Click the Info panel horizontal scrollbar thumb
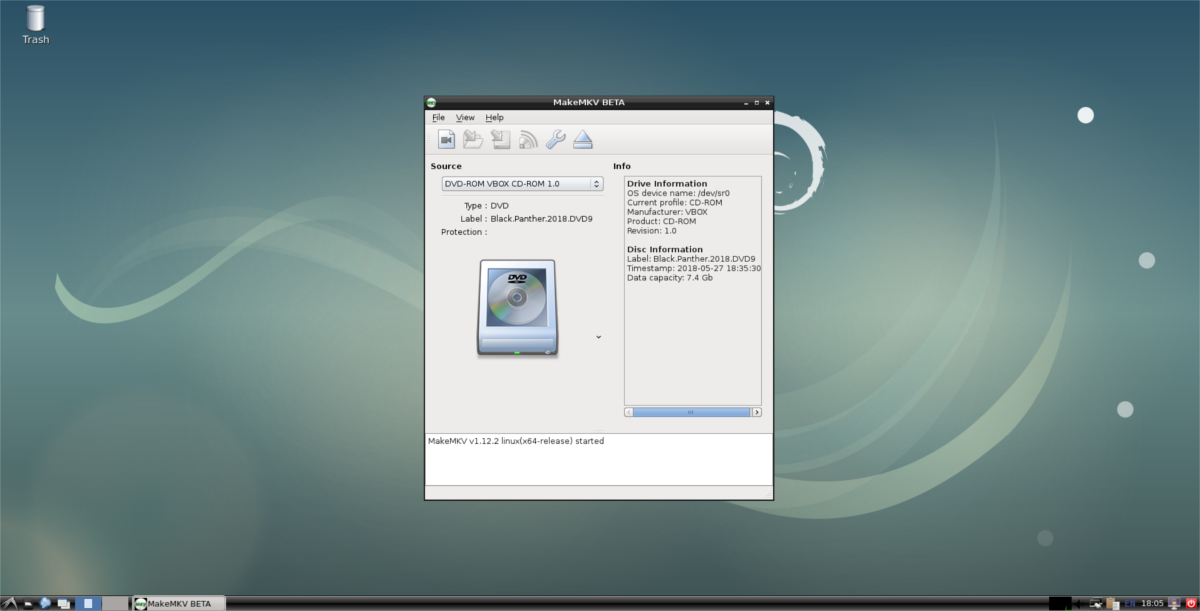Screen dimensions: 1200x611 pos(691,412)
